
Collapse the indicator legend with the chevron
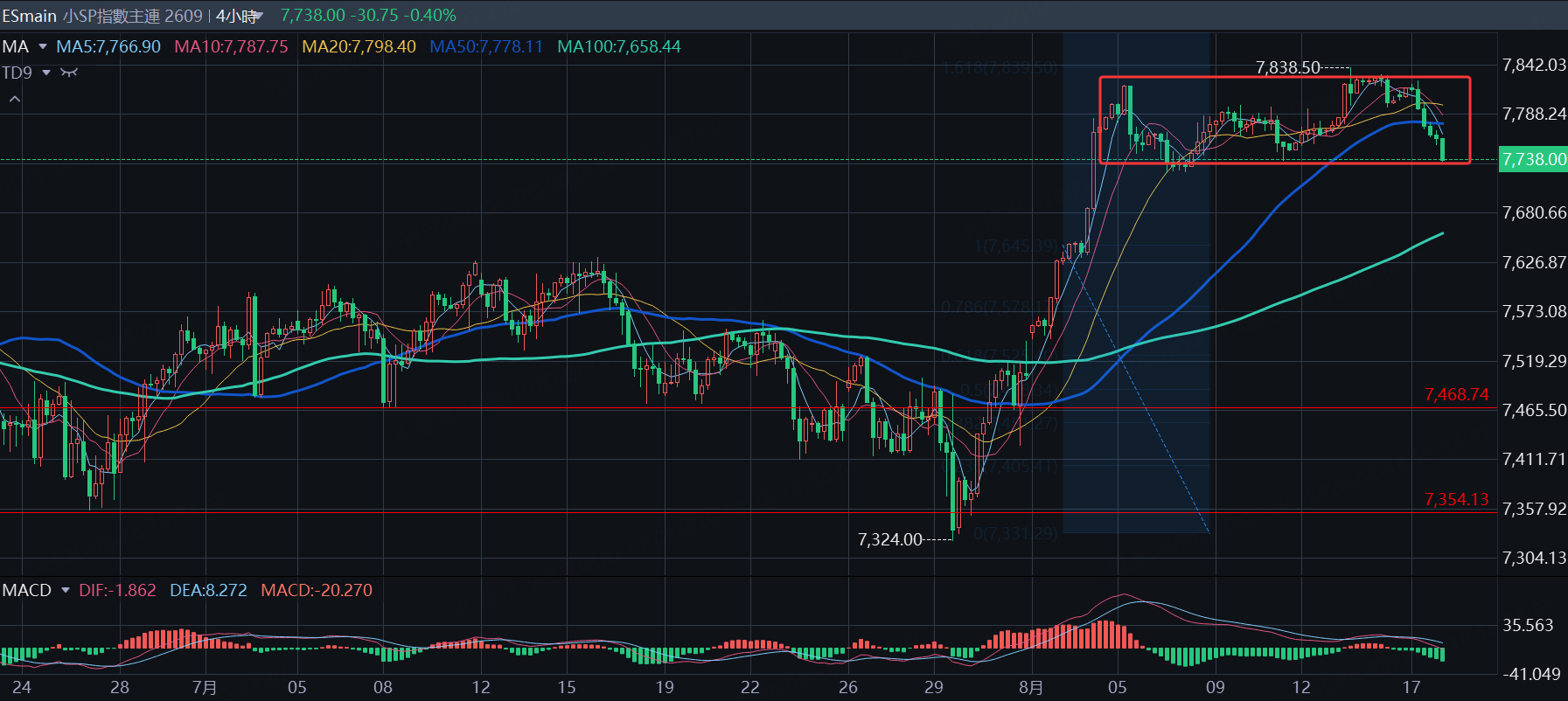(15, 100)
